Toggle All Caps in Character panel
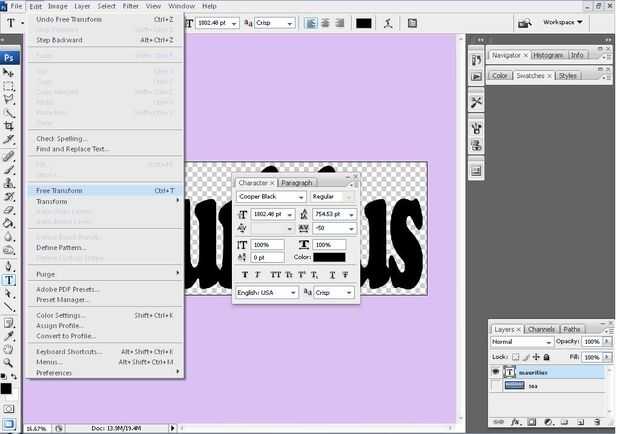This screenshot has width=620, height=434. 276,275
